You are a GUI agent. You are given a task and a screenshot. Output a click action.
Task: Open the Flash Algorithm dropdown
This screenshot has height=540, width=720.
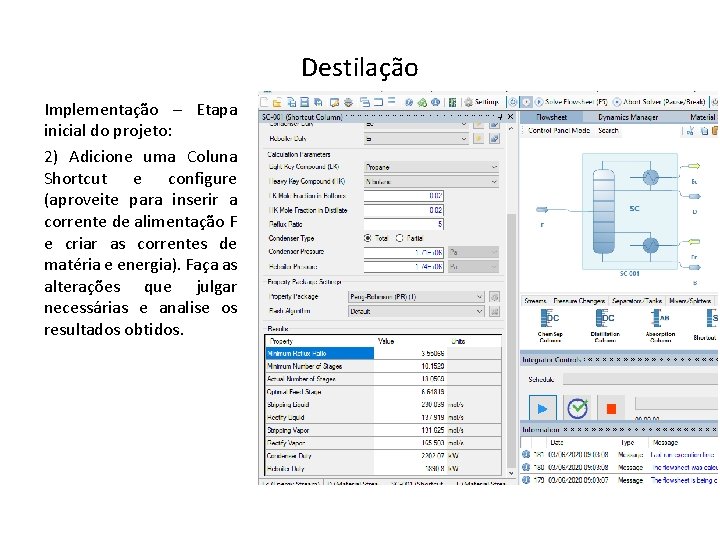pos(416,311)
